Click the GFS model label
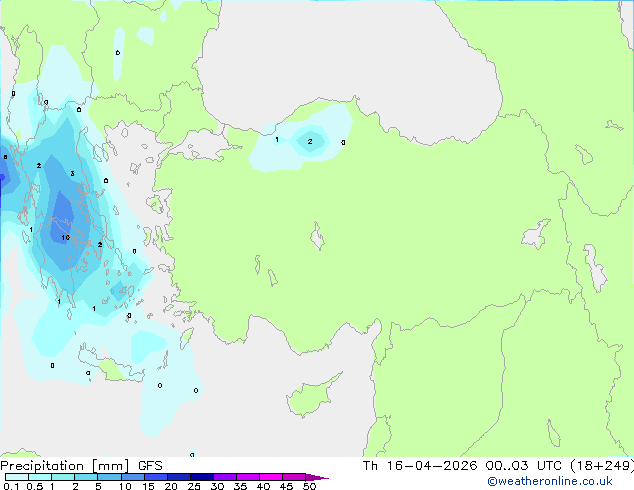The image size is (634, 490). click(x=150, y=466)
